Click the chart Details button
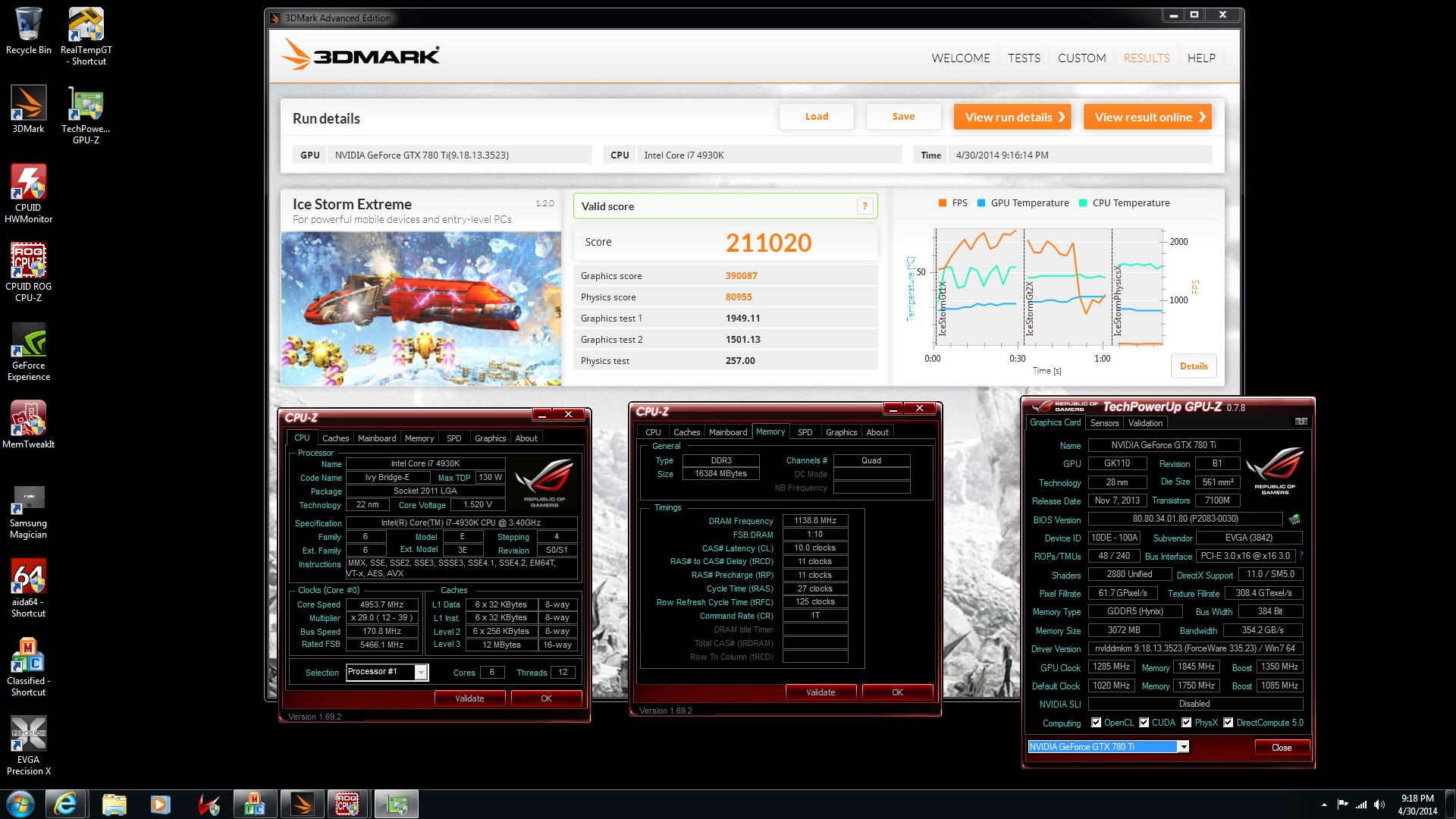The height and width of the screenshot is (819, 1456). pos(1194,366)
